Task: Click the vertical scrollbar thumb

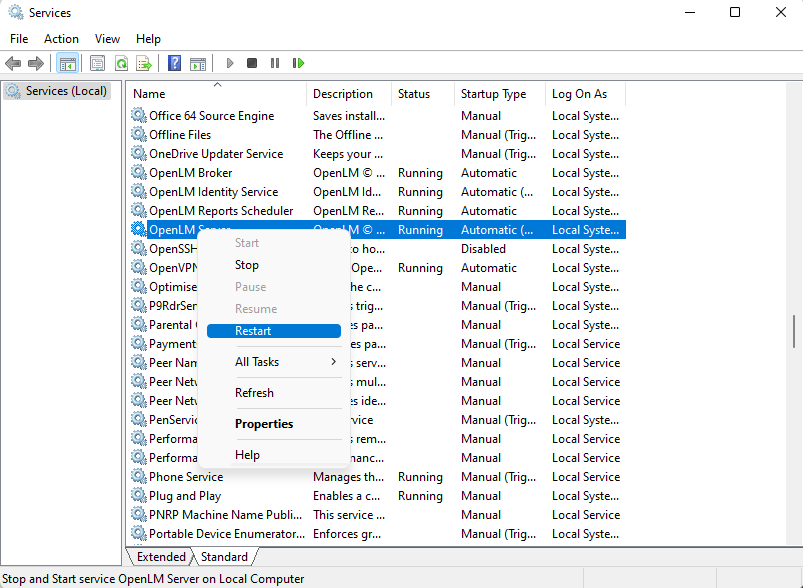Action: 795,331
